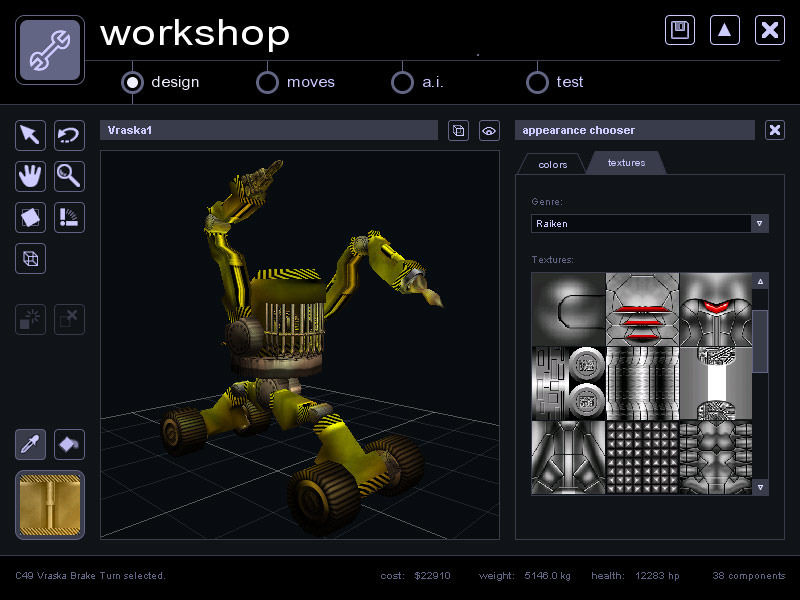
Task: Click the current gold texture swatch
Action: tap(50, 505)
